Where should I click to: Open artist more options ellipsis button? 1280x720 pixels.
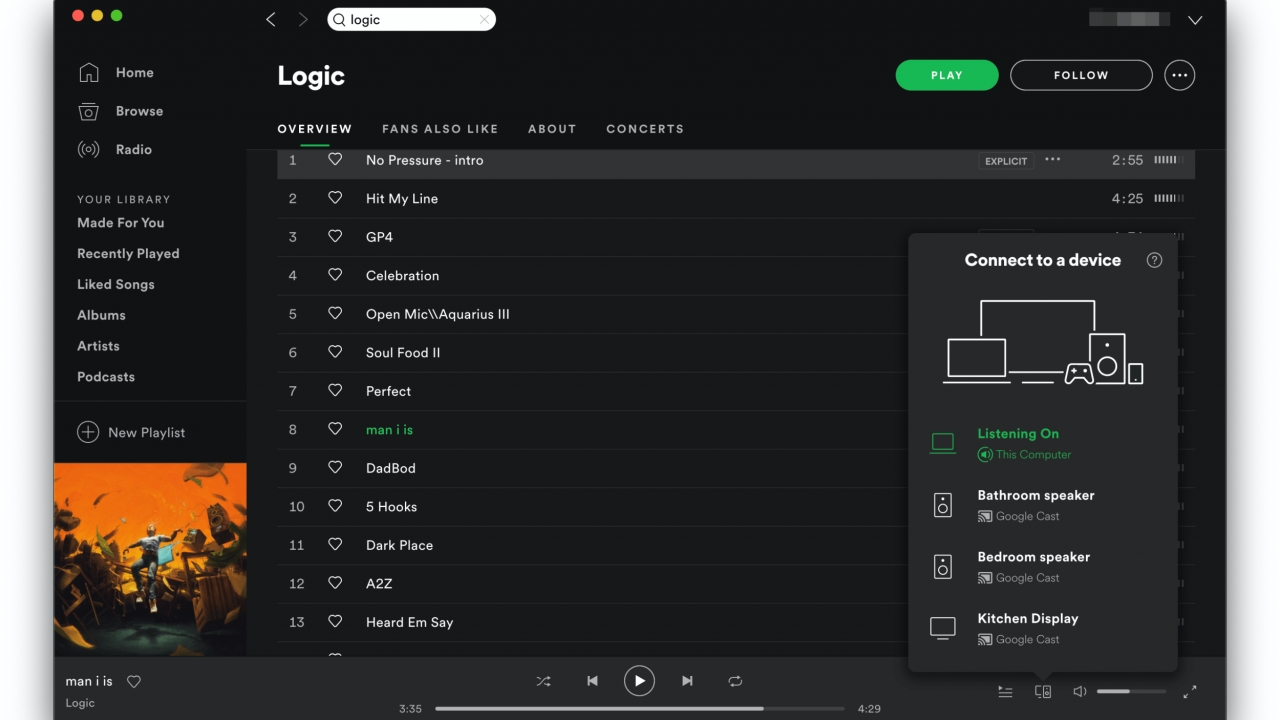pyautogui.click(x=1180, y=75)
